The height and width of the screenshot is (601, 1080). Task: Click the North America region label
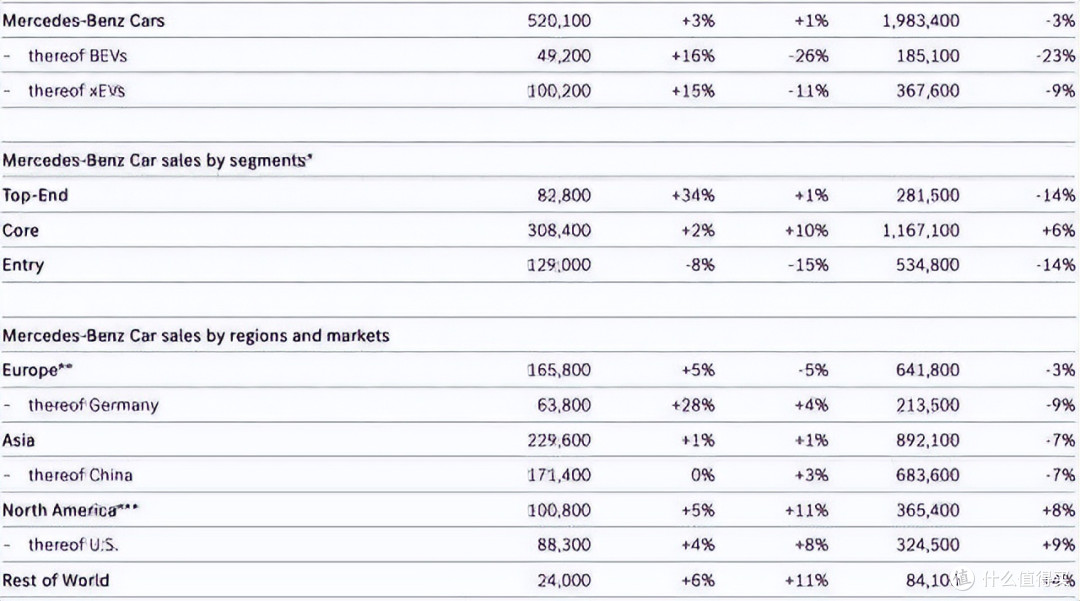[70, 510]
